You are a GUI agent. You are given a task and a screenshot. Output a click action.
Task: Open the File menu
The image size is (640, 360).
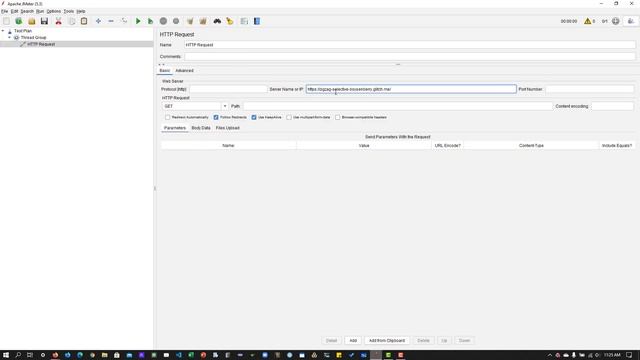[x=4, y=11]
